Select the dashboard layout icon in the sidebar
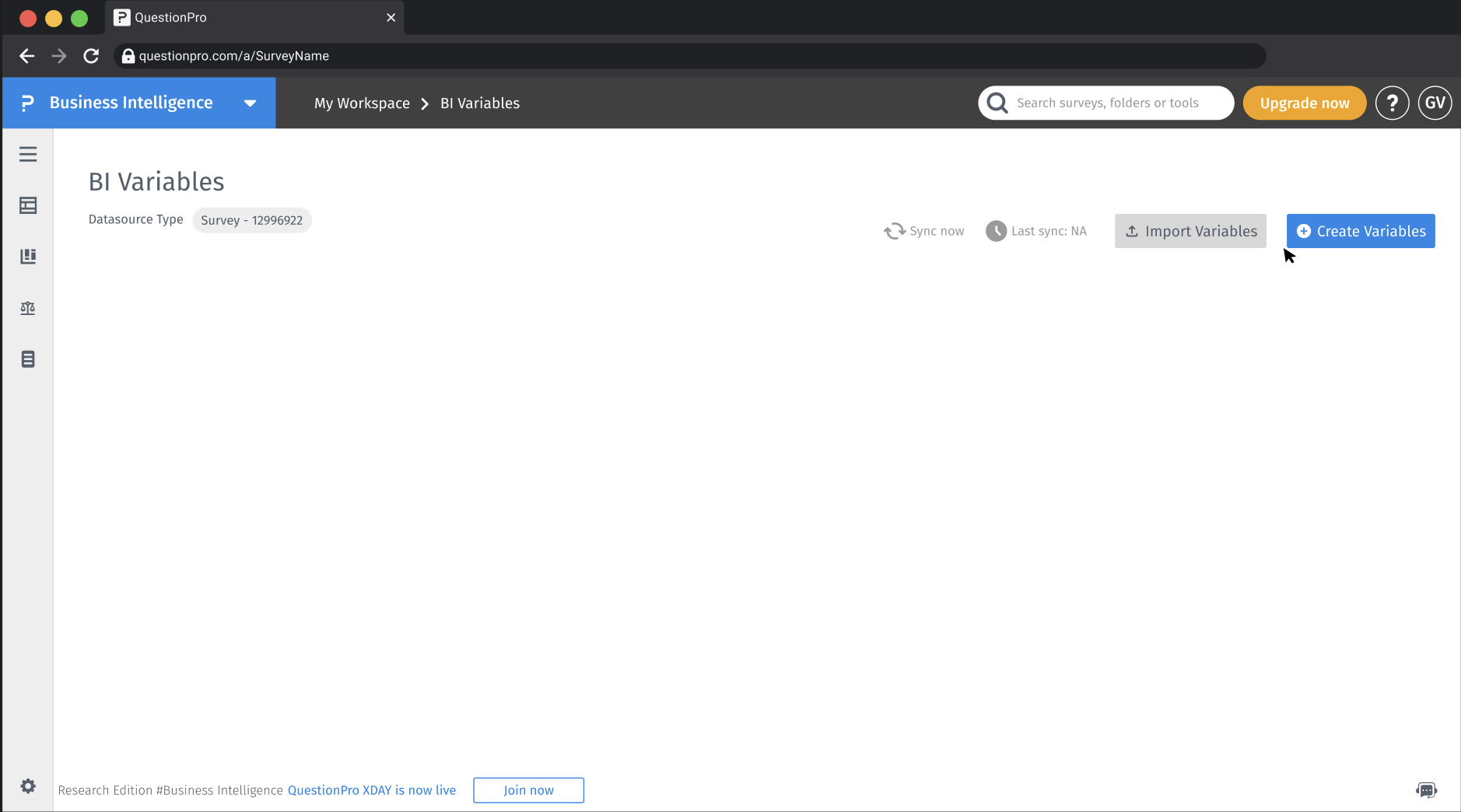1461x812 pixels. click(x=28, y=205)
